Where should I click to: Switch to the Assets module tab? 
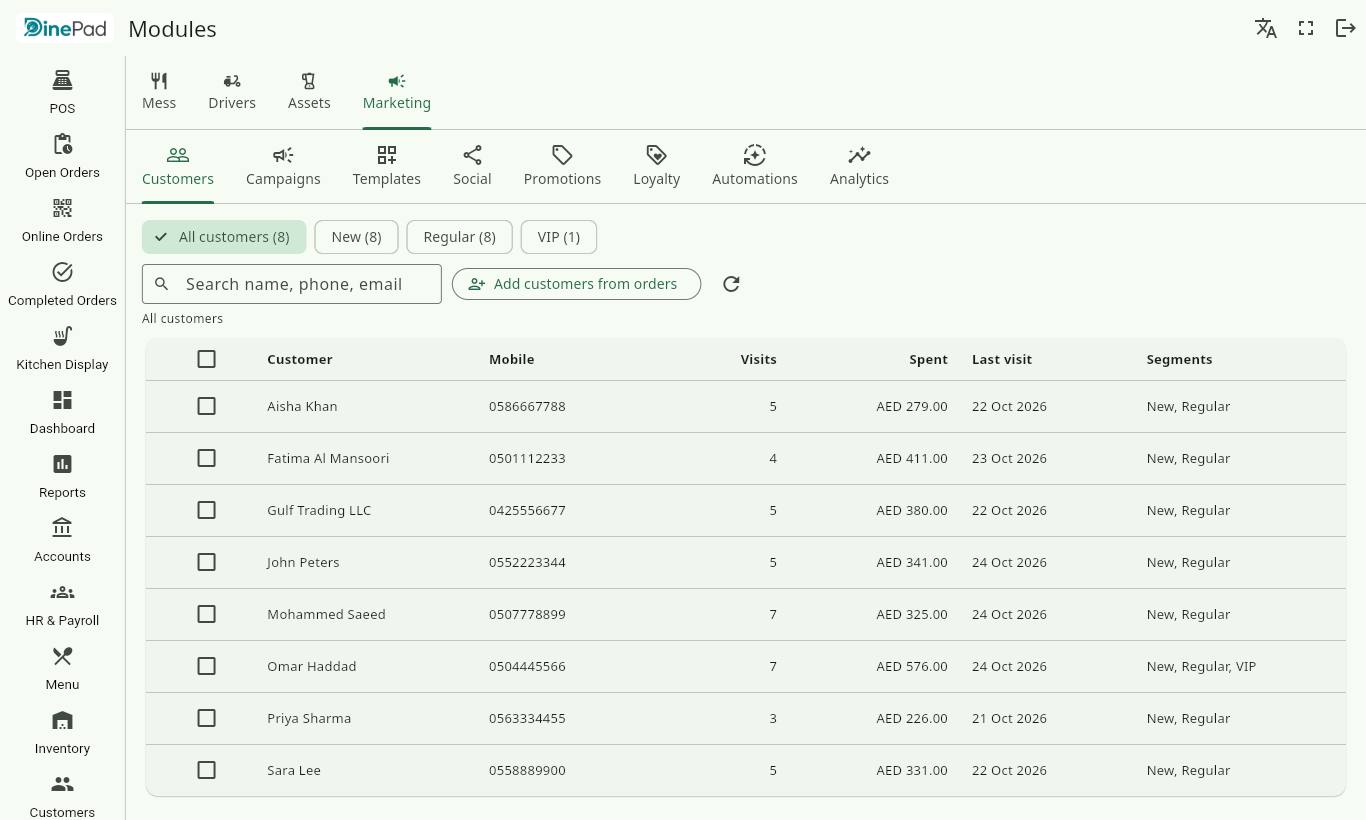coord(309,92)
